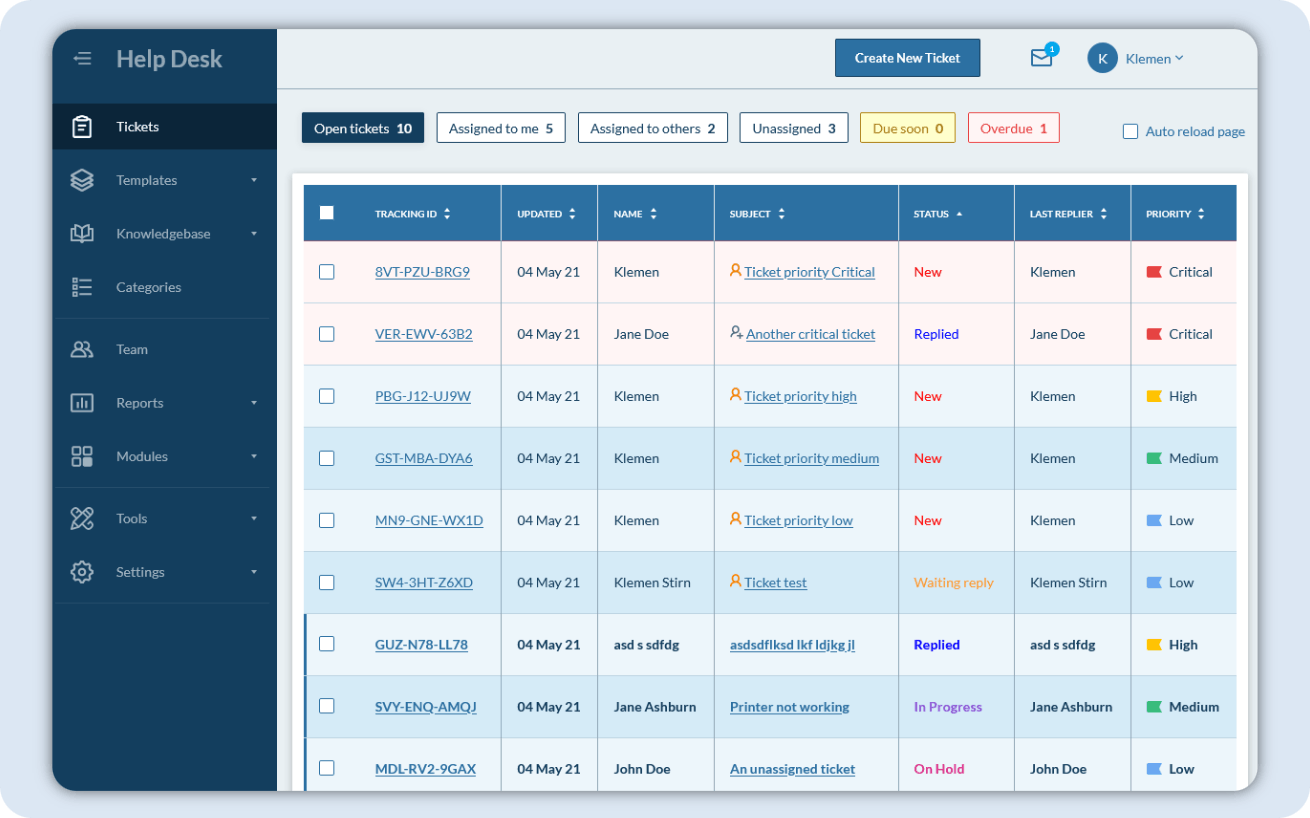Open An unassigned ticket subject link
The image size is (1310, 818).
coord(793,769)
